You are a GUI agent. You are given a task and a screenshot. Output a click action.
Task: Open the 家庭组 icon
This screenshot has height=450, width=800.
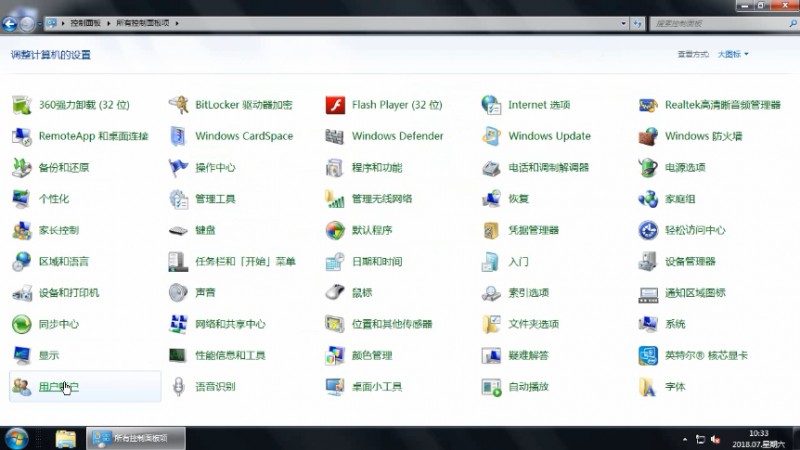tap(648, 199)
